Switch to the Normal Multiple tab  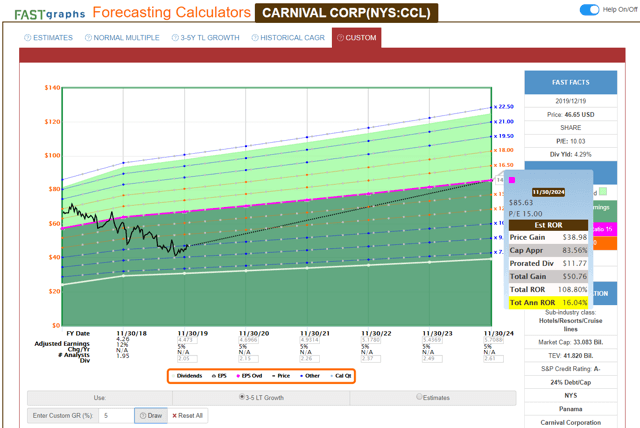[x=122, y=38]
